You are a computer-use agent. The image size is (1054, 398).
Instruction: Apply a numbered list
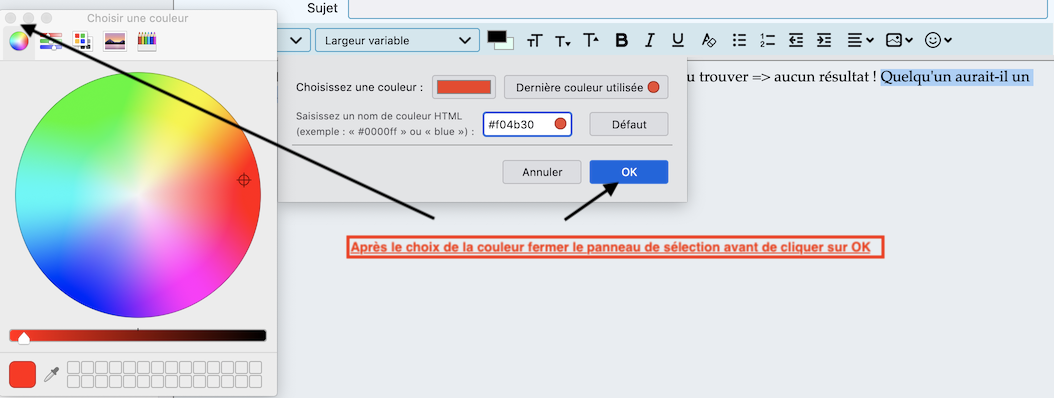[768, 40]
